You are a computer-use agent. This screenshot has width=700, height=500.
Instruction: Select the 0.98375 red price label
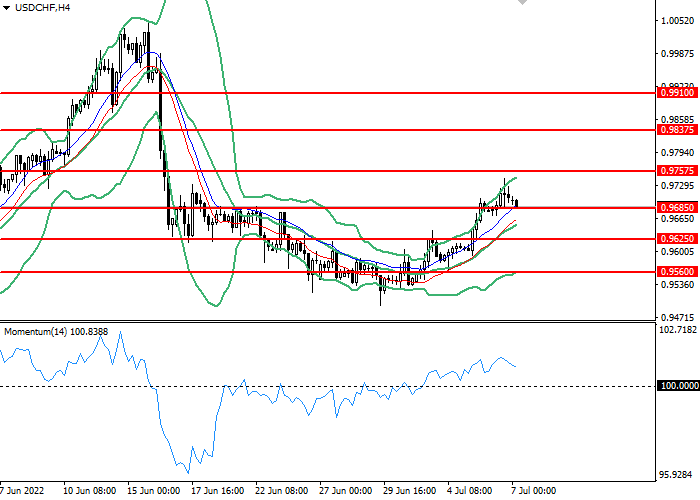point(678,130)
